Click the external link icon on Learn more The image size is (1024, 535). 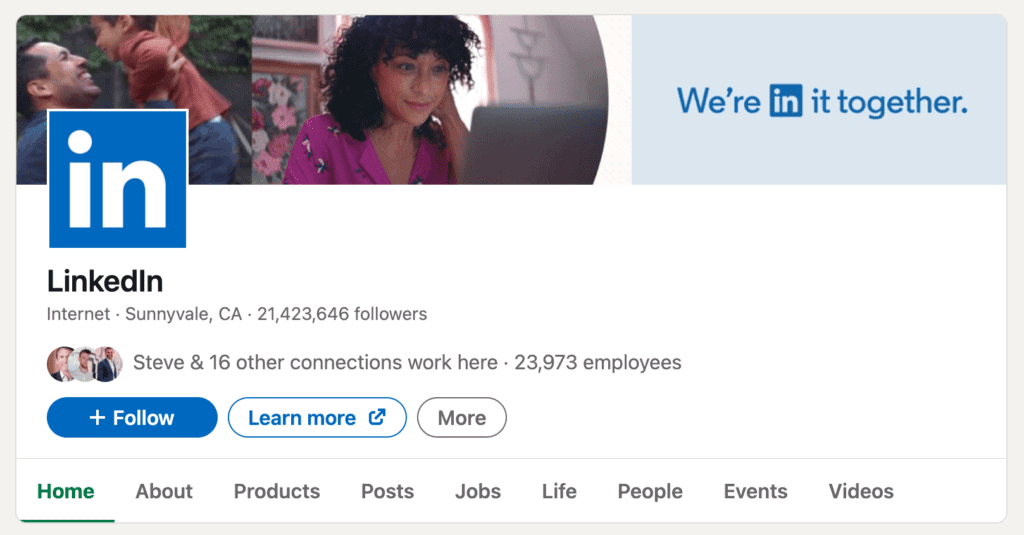click(377, 417)
